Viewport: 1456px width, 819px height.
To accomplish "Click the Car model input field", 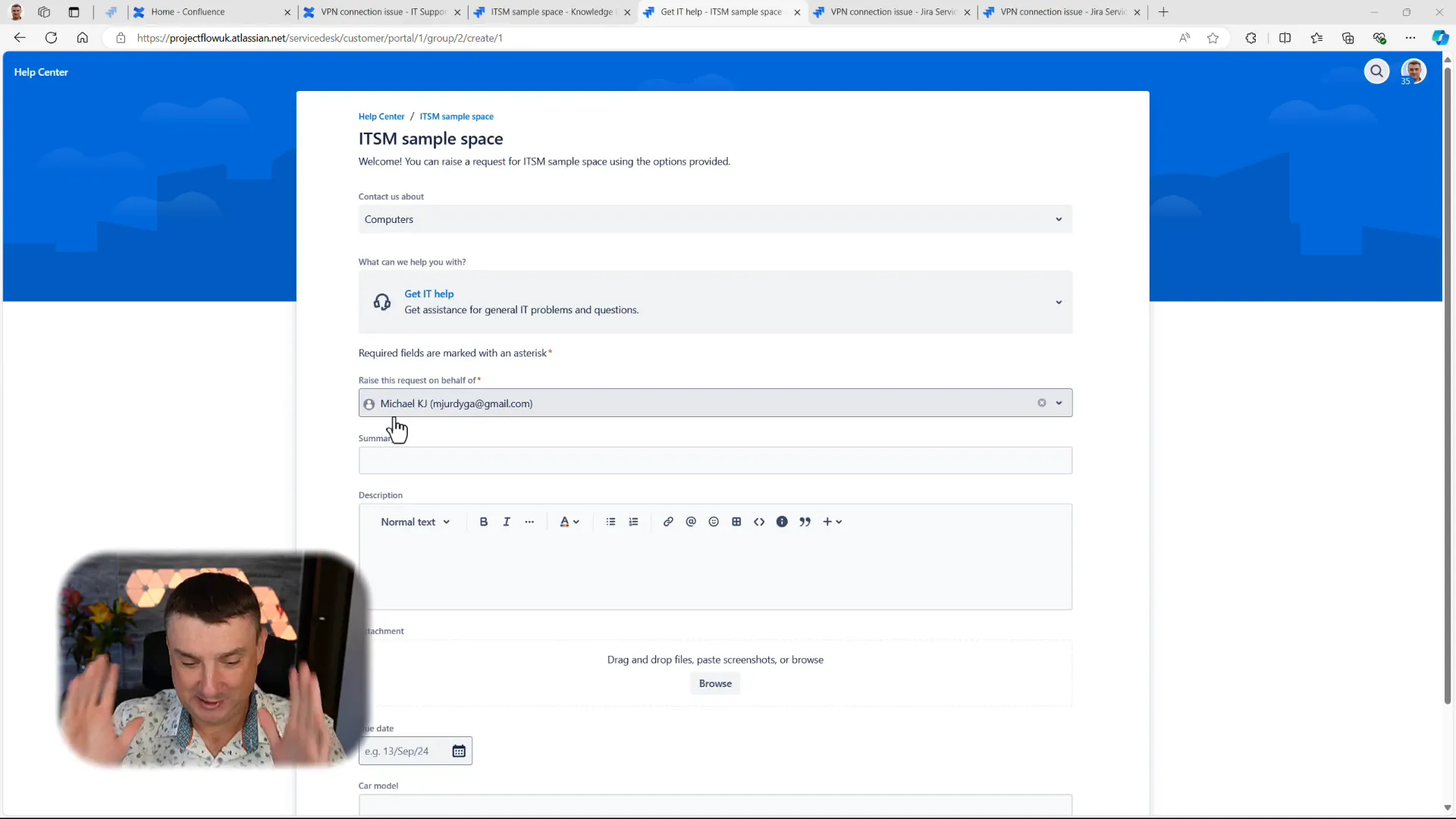I will [715, 805].
